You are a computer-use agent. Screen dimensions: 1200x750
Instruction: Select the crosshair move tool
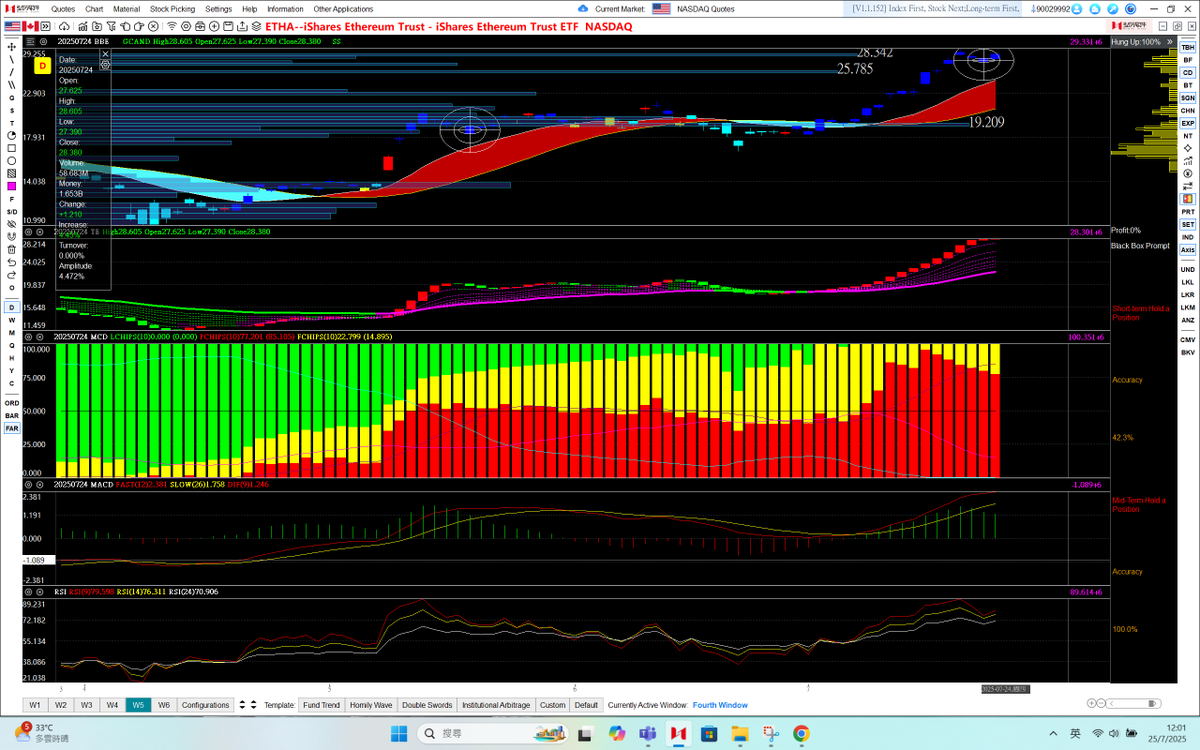(x=11, y=47)
